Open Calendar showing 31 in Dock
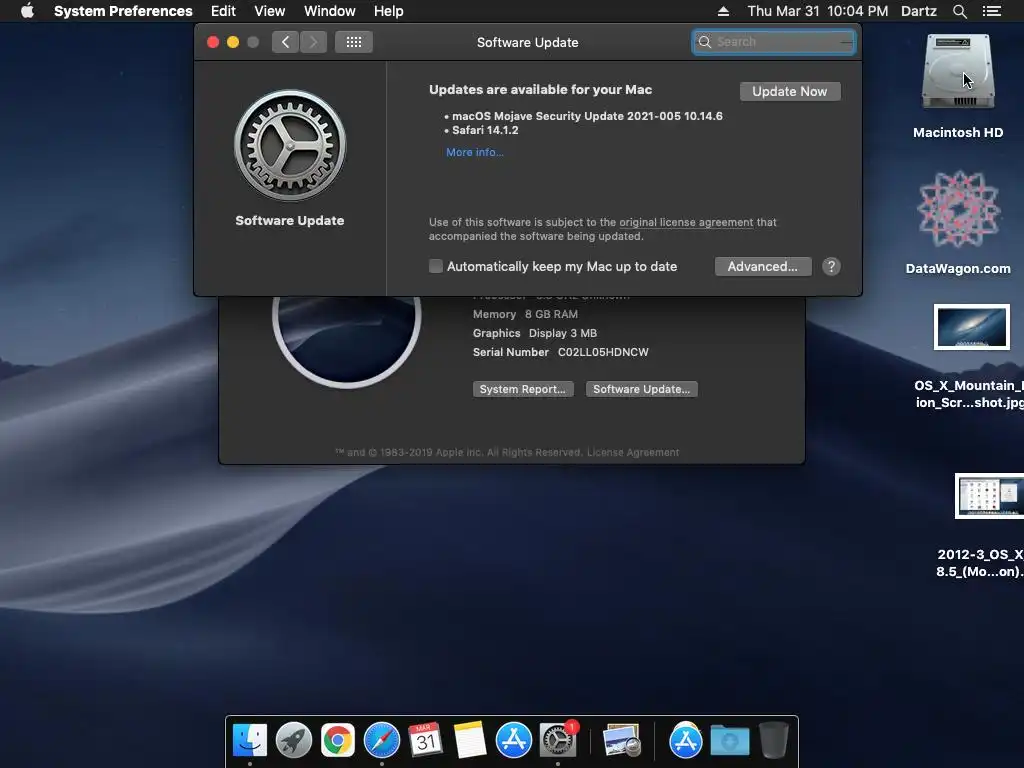The height and width of the screenshot is (768, 1024). click(x=425, y=741)
